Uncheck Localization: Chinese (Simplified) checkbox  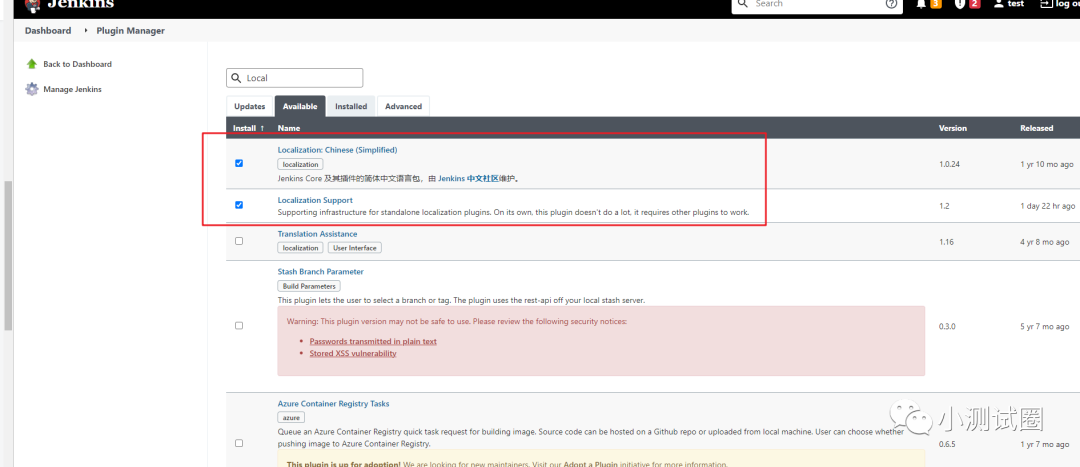(239, 163)
